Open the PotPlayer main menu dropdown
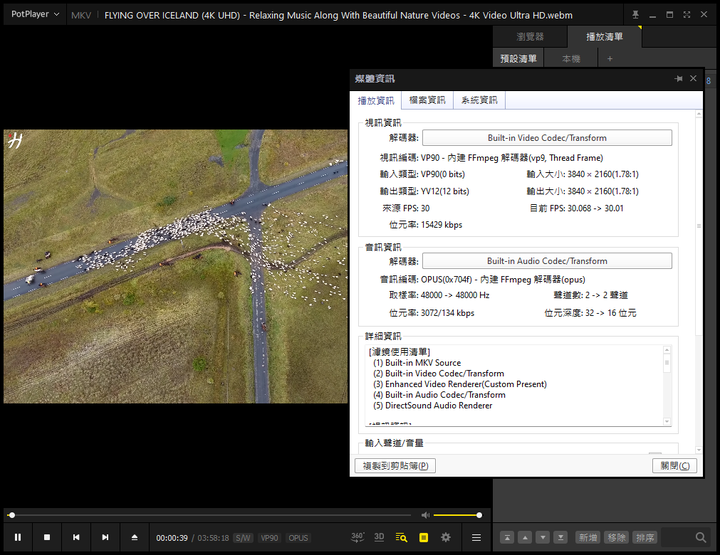The width and height of the screenshot is (720, 555). click(35, 14)
